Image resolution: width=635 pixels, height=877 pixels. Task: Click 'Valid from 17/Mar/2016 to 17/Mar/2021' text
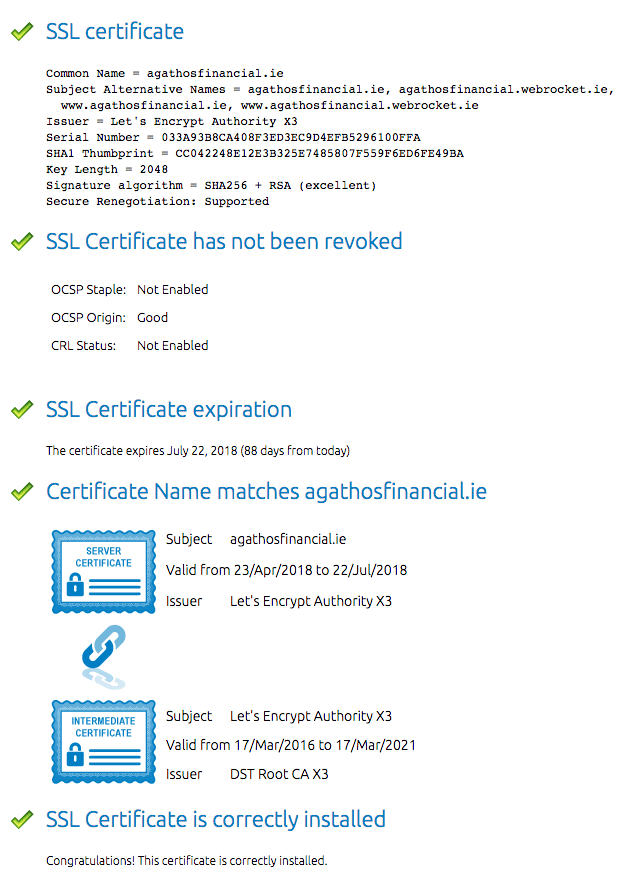(291, 745)
